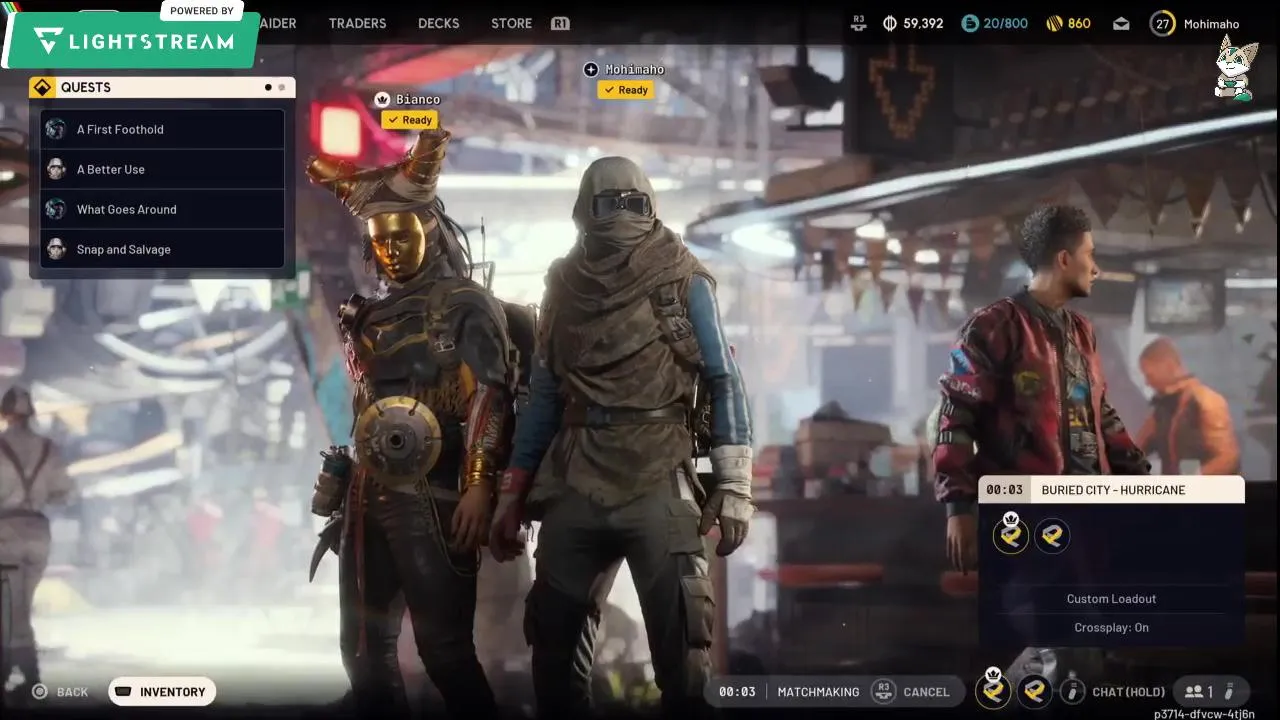This screenshot has width=1280, height=720.
Task: Click the R3 icon beside CANCEL
Action: (x=883, y=691)
